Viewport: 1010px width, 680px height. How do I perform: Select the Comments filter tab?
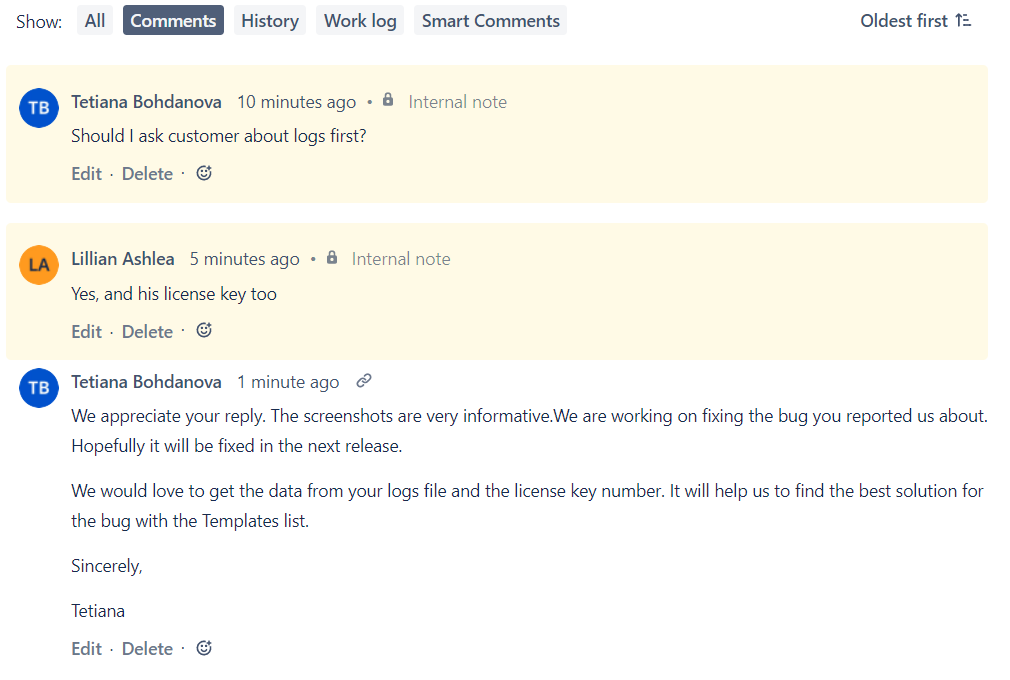(173, 21)
